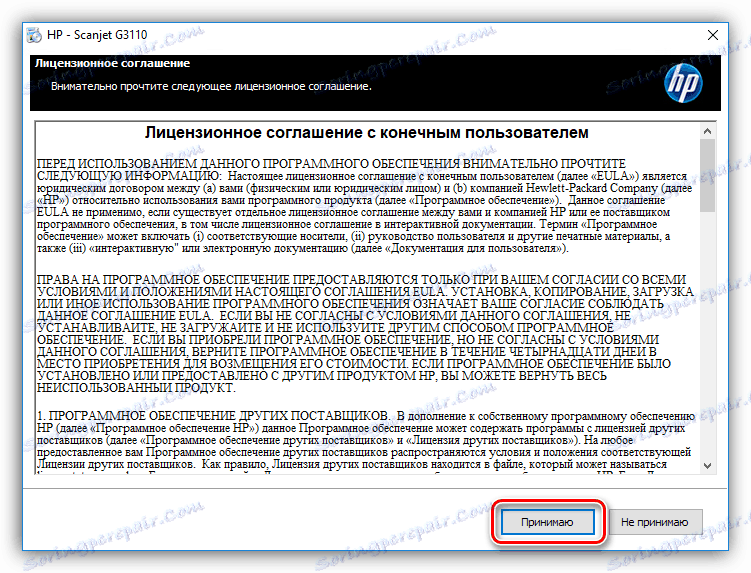Click the license heading 'Лицензионное соглашение с конечным пользователем'
Screen dimensions: 751x573
367,133
